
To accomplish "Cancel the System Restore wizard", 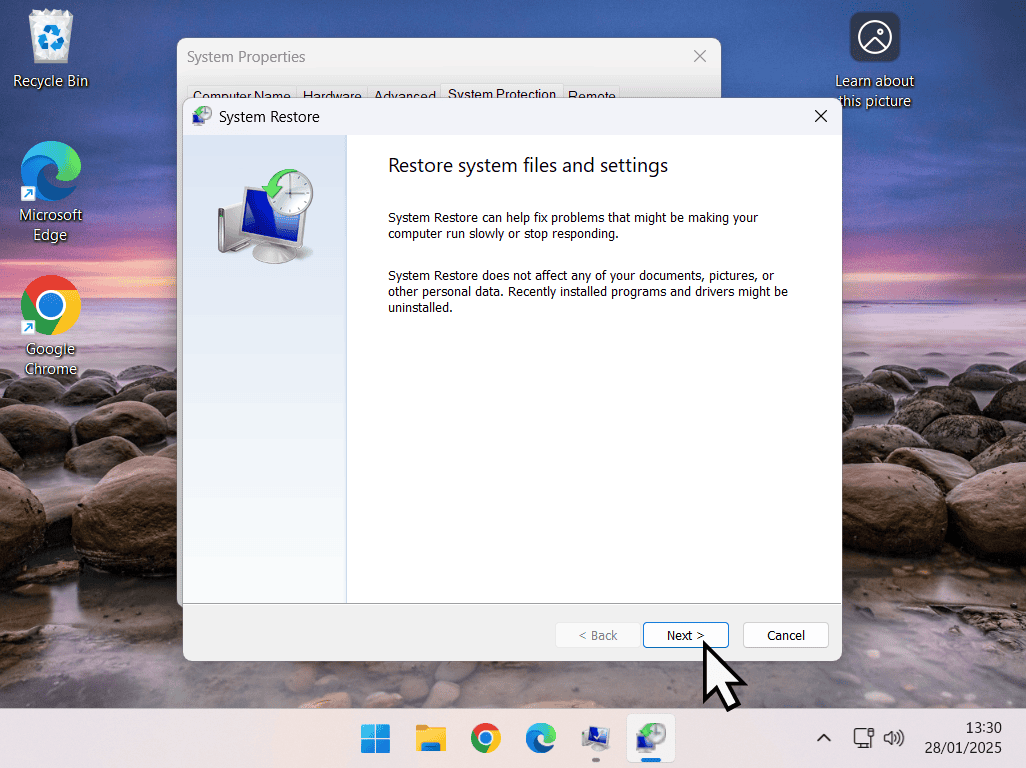I will click(x=785, y=635).
